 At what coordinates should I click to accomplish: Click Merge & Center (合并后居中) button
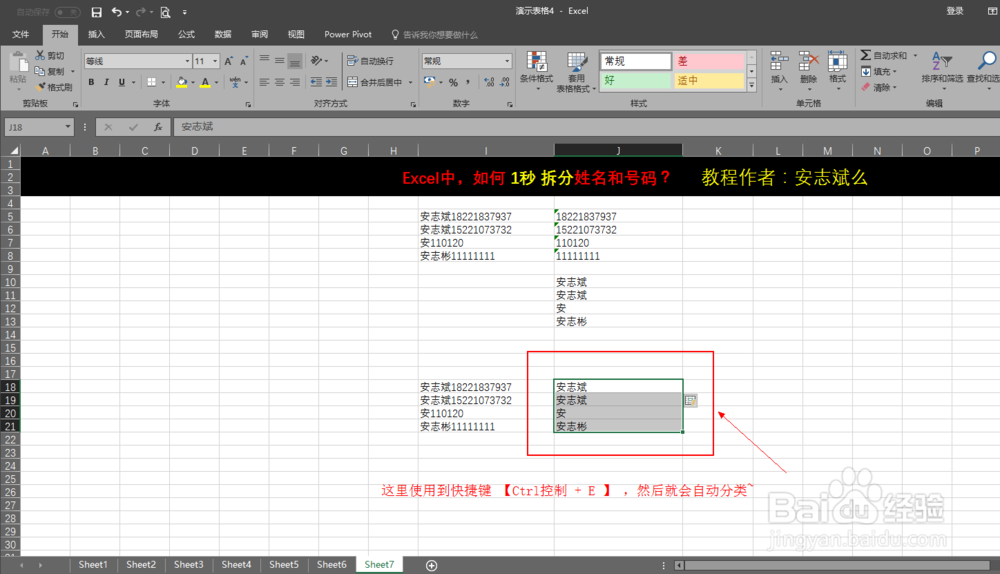(375, 82)
